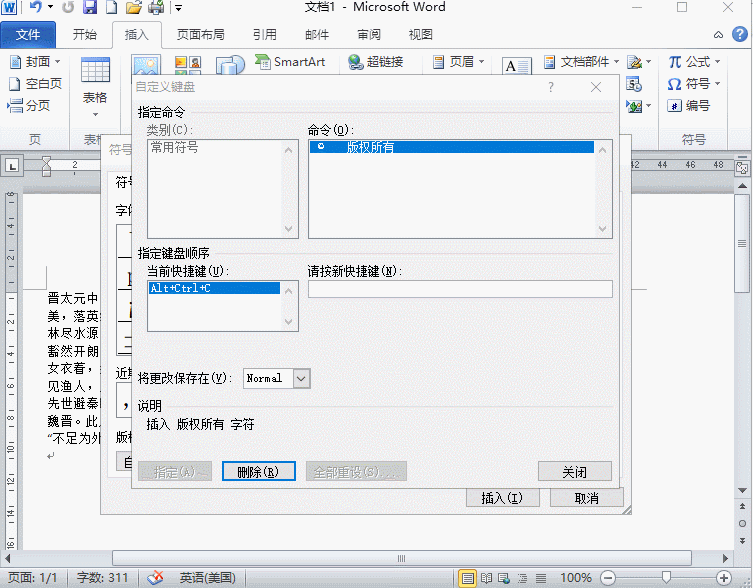The height and width of the screenshot is (588, 753).
Task: Click the 取消 button in symbol dialog
Action: 586,498
